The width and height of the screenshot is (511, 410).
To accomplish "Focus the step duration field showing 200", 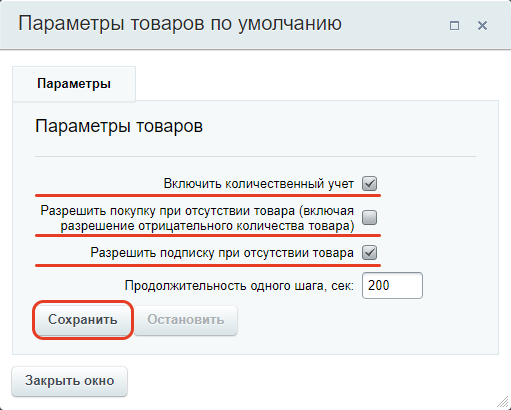I will [x=392, y=286].
